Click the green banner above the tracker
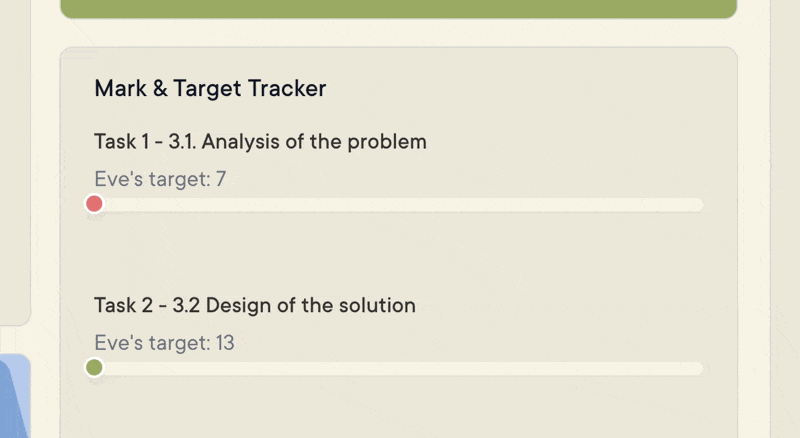800x438 pixels. pyautogui.click(x=398, y=9)
